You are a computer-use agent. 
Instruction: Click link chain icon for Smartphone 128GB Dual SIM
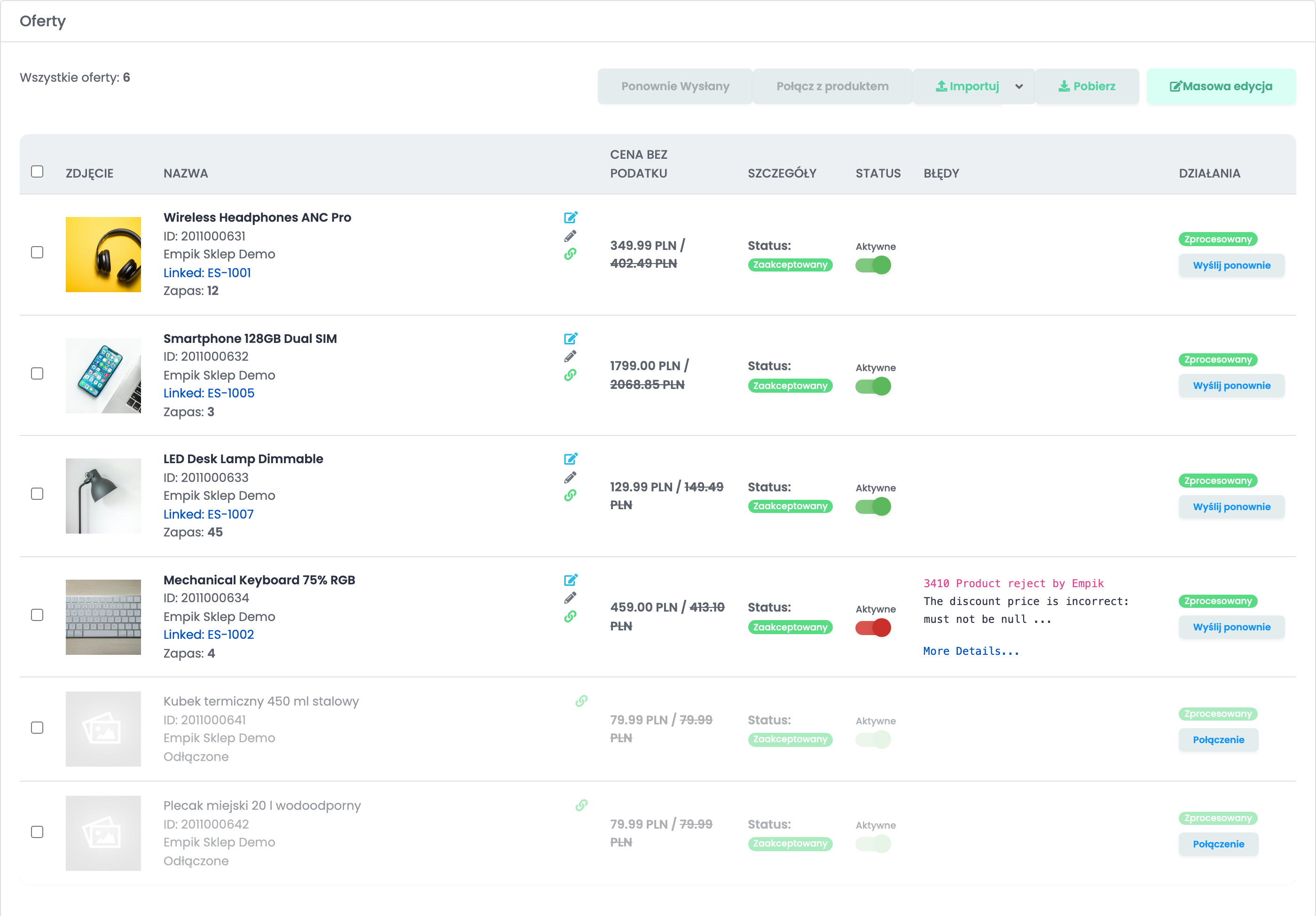click(570, 375)
